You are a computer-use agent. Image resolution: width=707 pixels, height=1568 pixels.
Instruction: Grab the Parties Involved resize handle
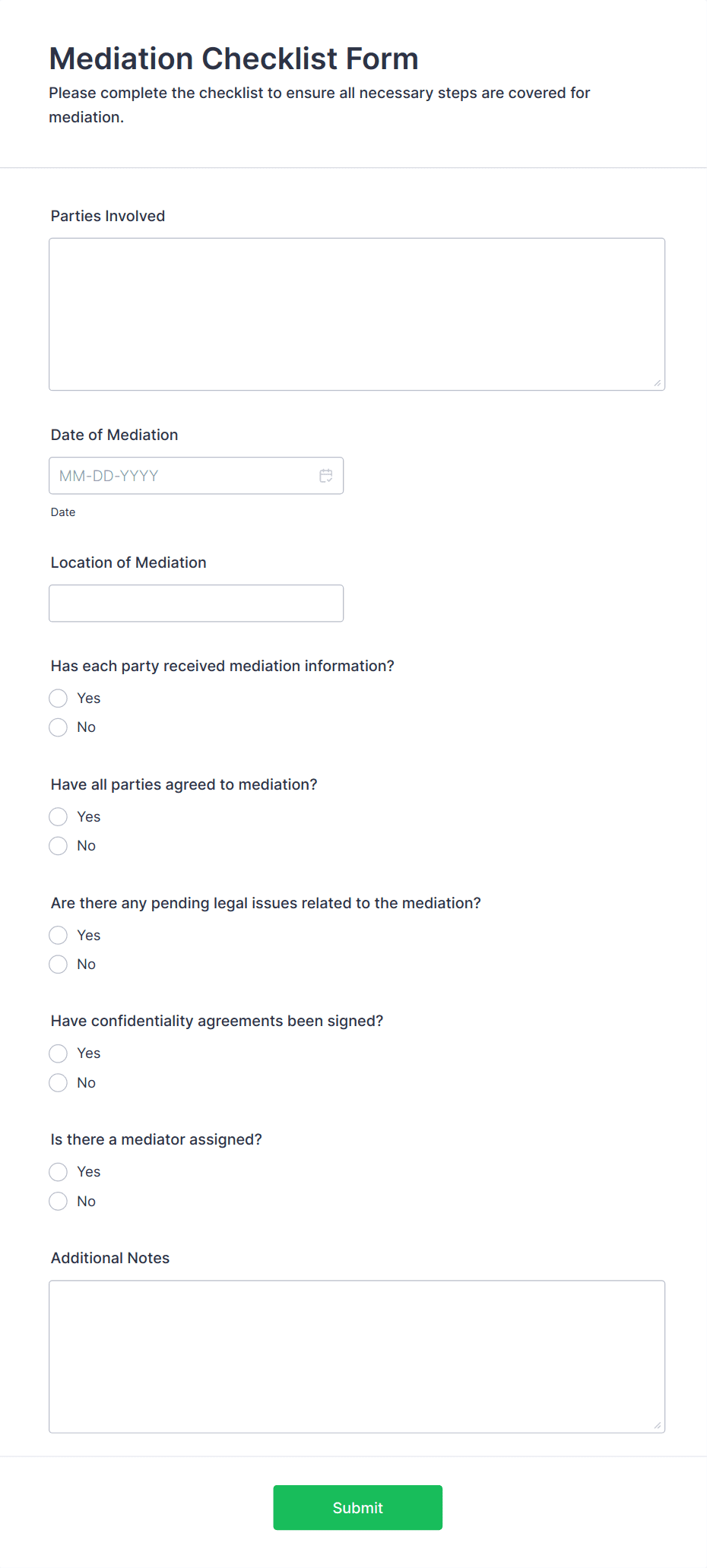pyautogui.click(x=658, y=383)
